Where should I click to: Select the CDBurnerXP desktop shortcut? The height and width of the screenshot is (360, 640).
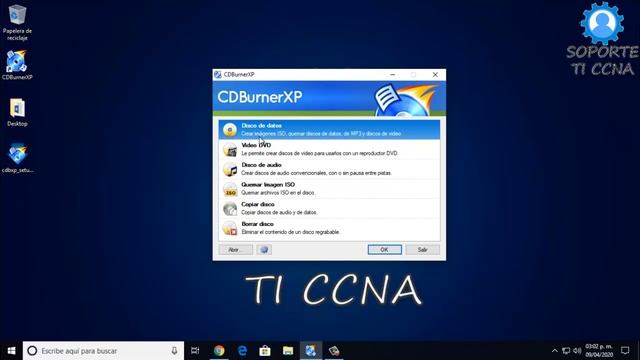coord(17,65)
